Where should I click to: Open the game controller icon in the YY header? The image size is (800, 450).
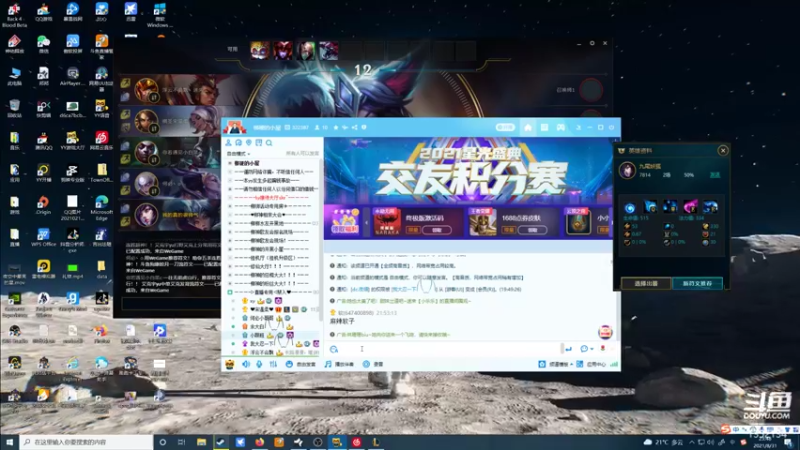coord(561,128)
